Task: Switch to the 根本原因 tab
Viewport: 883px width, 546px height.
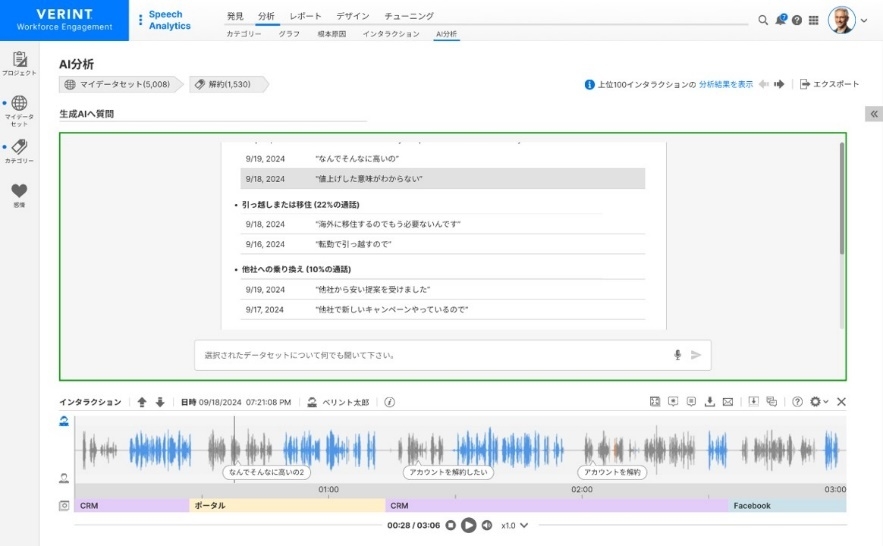Action: pos(331,34)
